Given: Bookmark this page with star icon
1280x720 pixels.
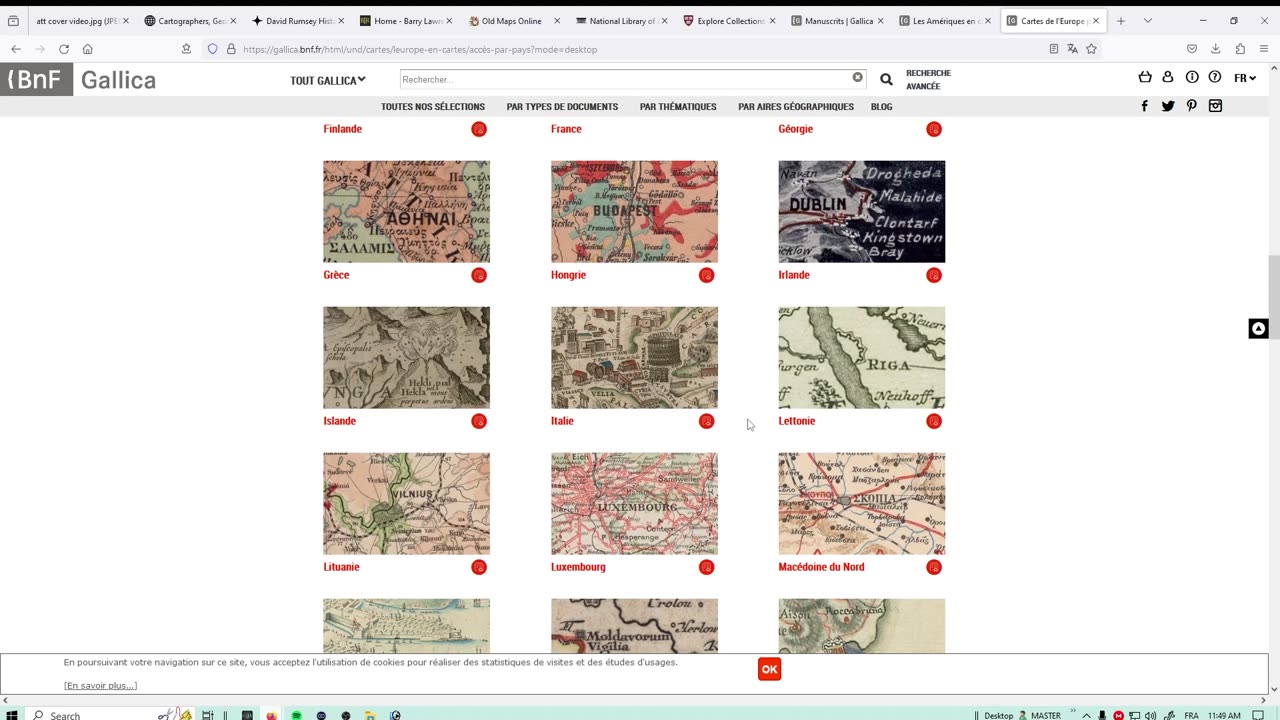Looking at the screenshot, I should click(1091, 49).
